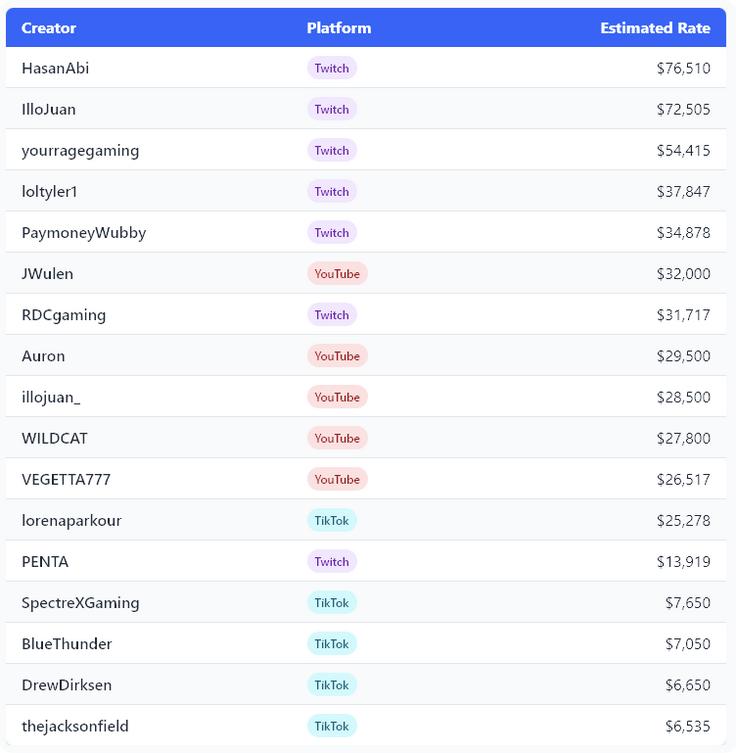
Task: Select the PaymoneyWubby row name
Action: click(x=84, y=233)
